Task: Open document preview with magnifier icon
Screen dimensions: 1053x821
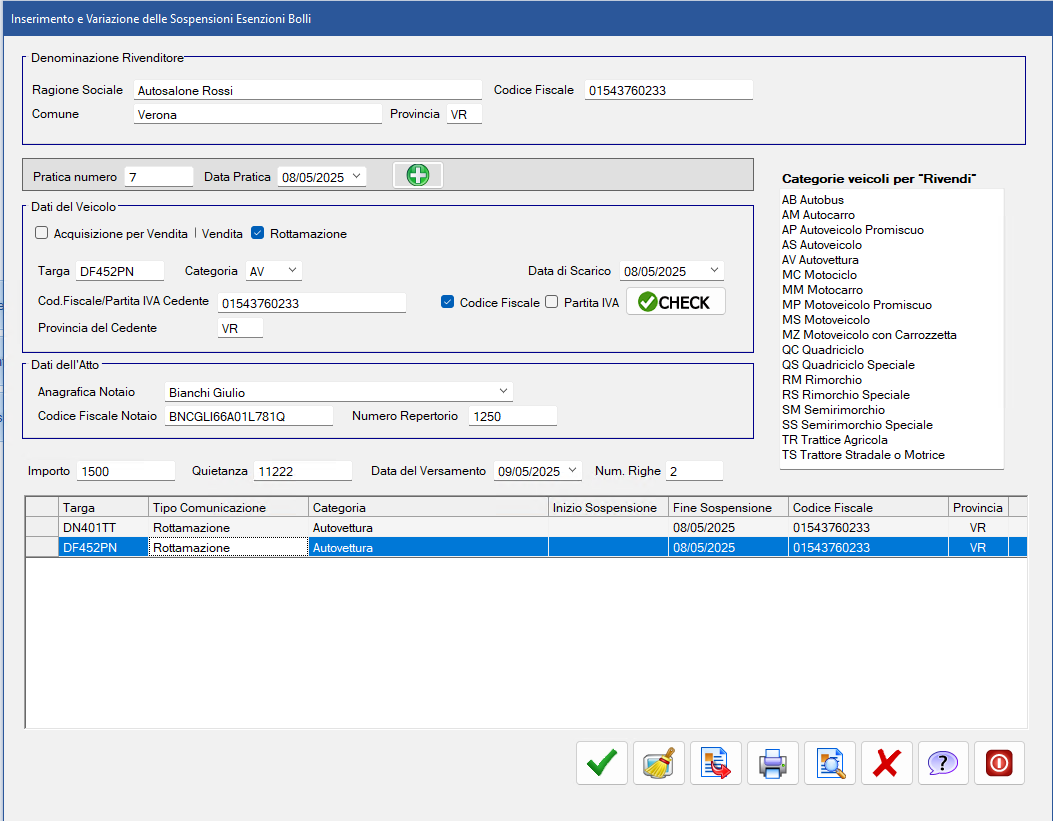Action: tap(830, 764)
